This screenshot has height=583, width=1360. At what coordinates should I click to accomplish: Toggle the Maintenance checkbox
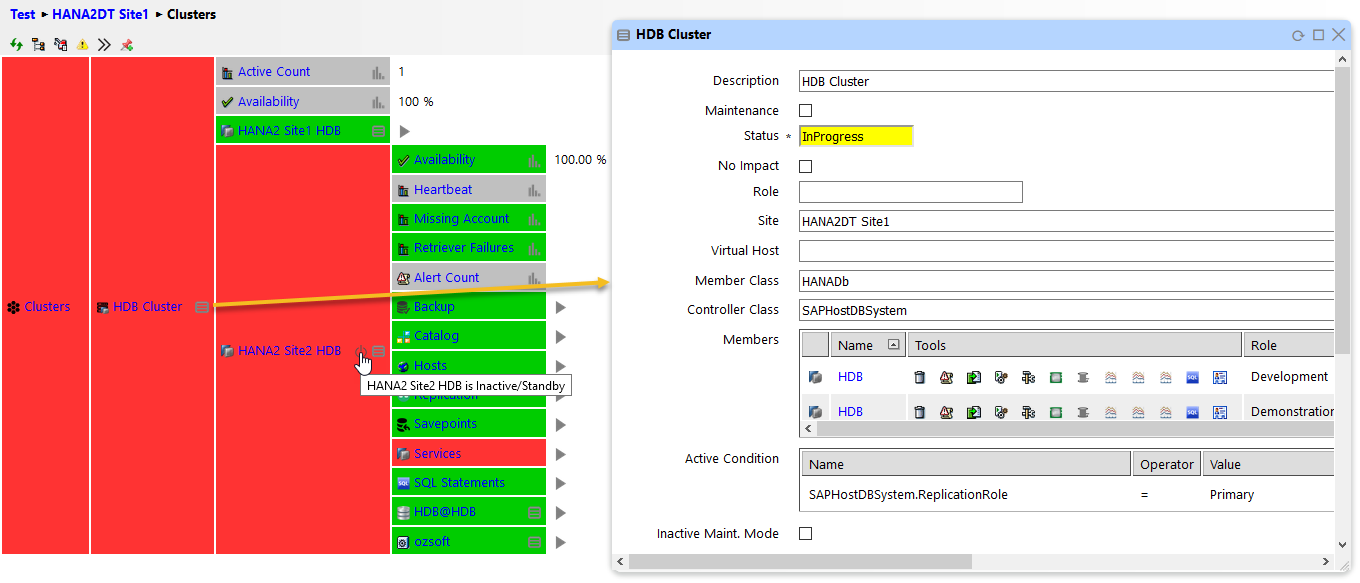(806, 111)
